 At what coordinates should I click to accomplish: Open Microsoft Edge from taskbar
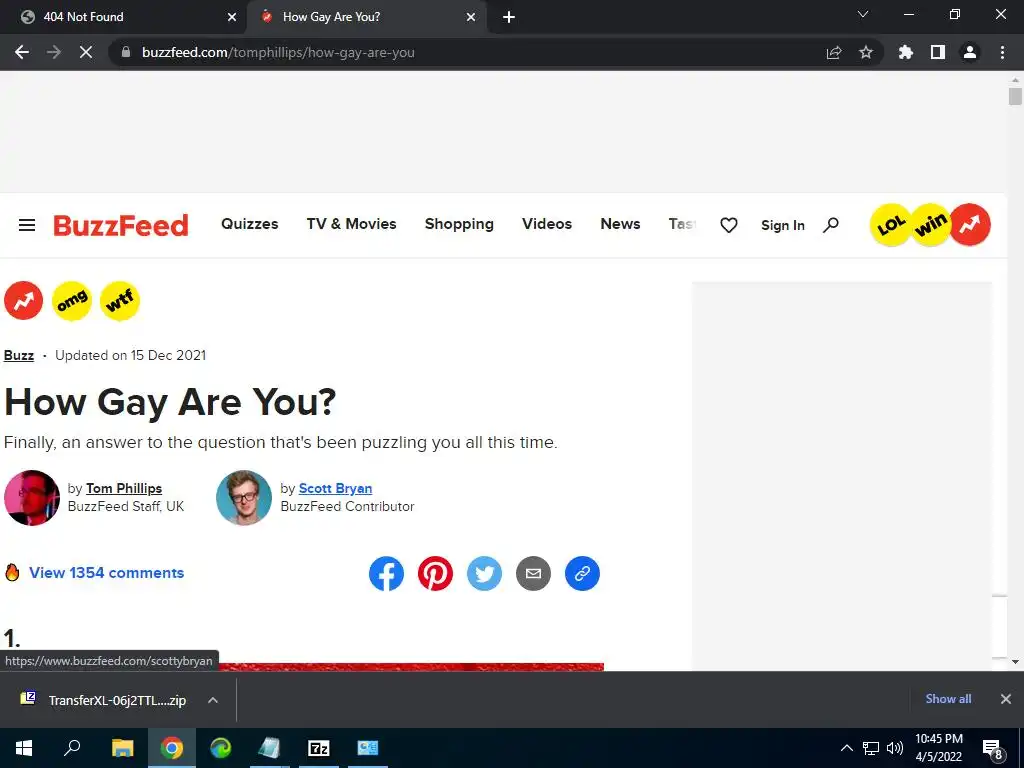[221, 748]
